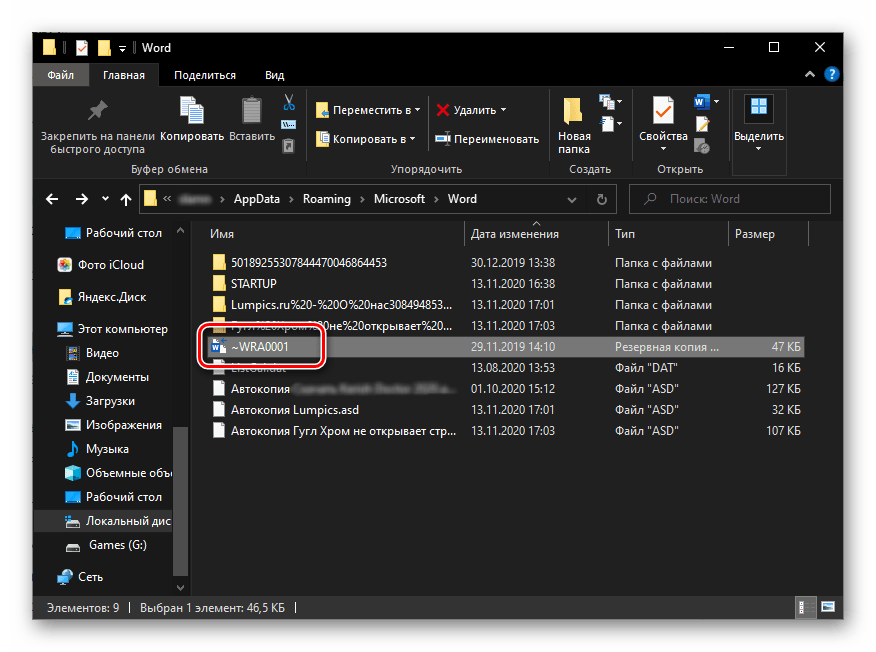Go up one level with the up arrow

(x=125, y=199)
